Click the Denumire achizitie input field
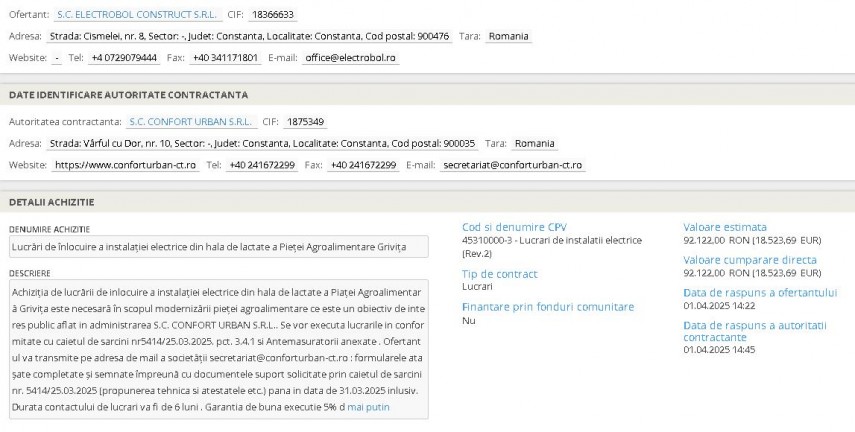 click(219, 247)
